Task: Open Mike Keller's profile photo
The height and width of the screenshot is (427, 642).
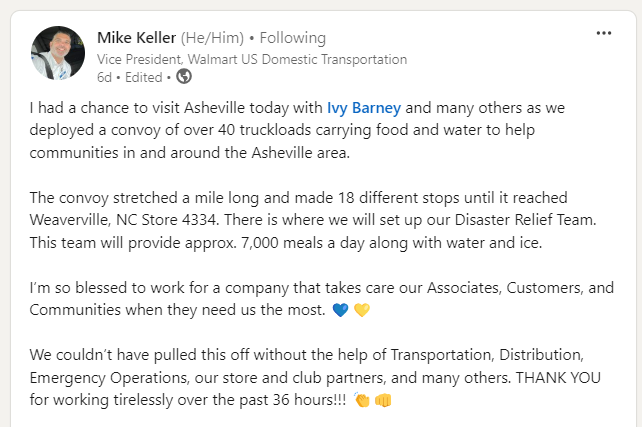Action: (58, 53)
